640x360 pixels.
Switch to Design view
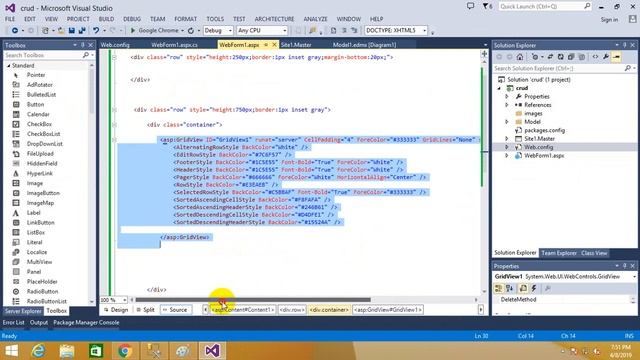(x=116, y=310)
